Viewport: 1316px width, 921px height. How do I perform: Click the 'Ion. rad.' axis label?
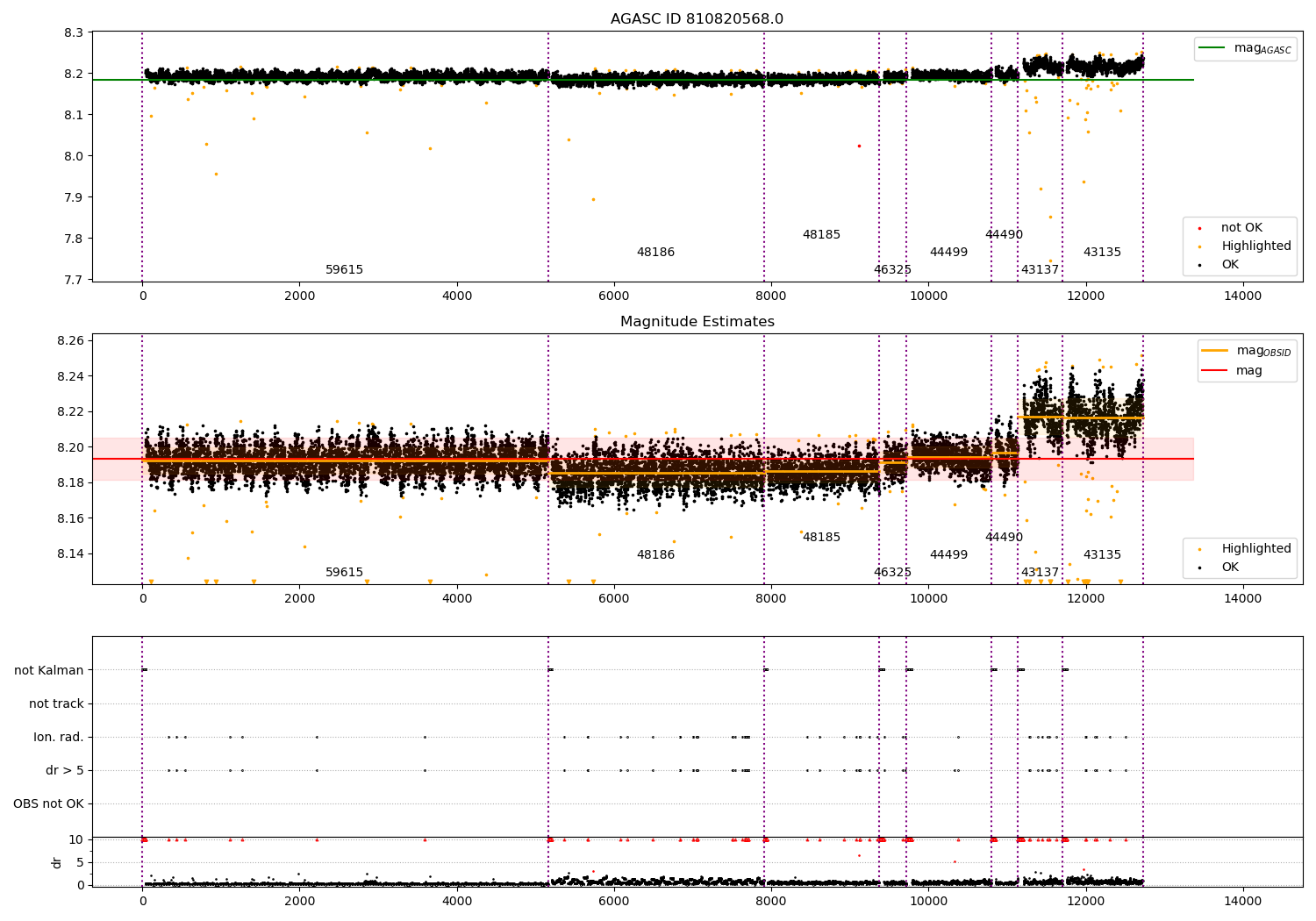click(x=59, y=737)
